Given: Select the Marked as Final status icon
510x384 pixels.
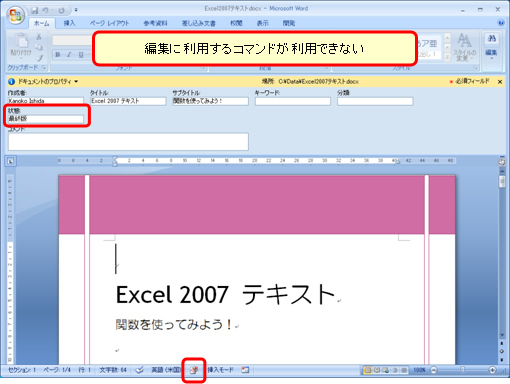Looking at the screenshot, I should coord(194,370).
